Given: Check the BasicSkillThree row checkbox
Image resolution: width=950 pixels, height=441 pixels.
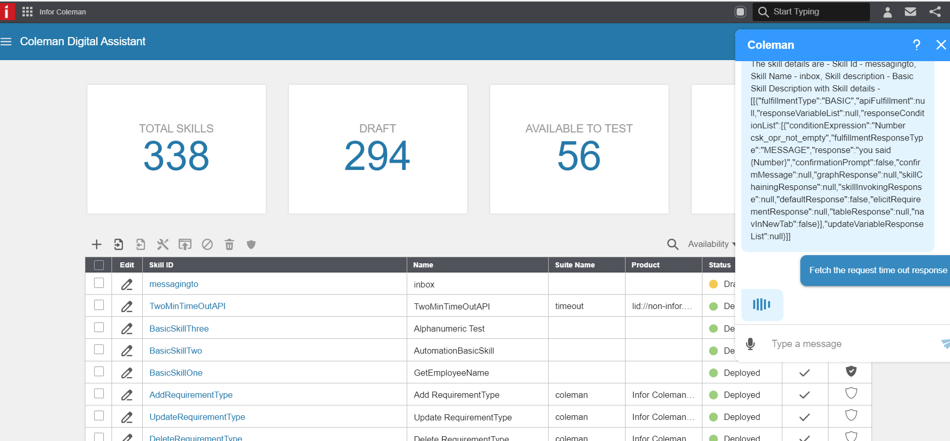Looking at the screenshot, I should pos(99,327).
